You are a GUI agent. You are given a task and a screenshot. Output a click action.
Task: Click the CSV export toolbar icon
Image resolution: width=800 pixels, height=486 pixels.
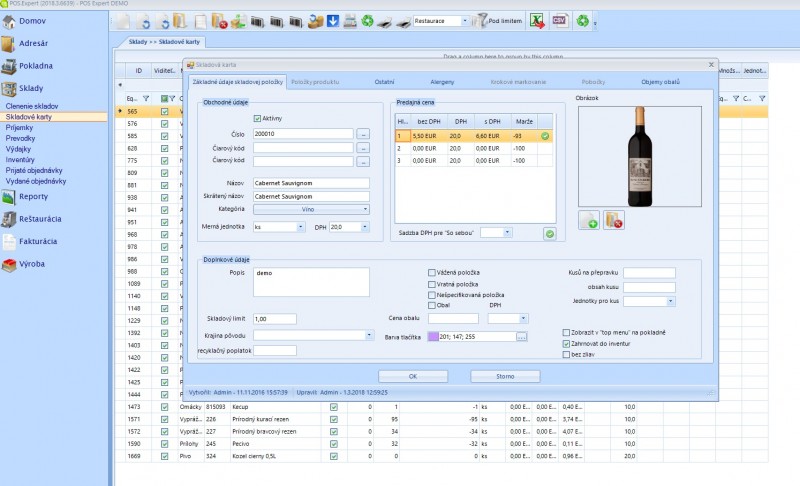(x=559, y=20)
